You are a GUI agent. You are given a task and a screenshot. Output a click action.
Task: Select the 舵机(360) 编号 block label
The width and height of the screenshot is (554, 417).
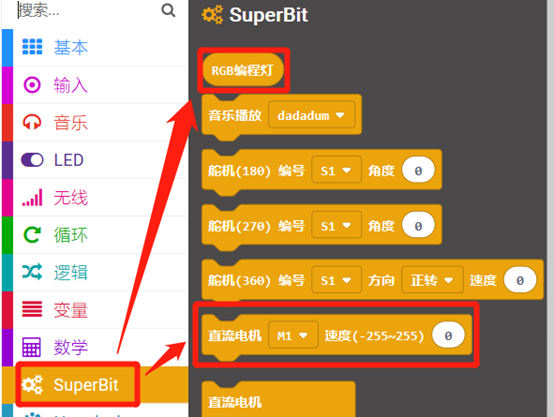[x=256, y=281]
